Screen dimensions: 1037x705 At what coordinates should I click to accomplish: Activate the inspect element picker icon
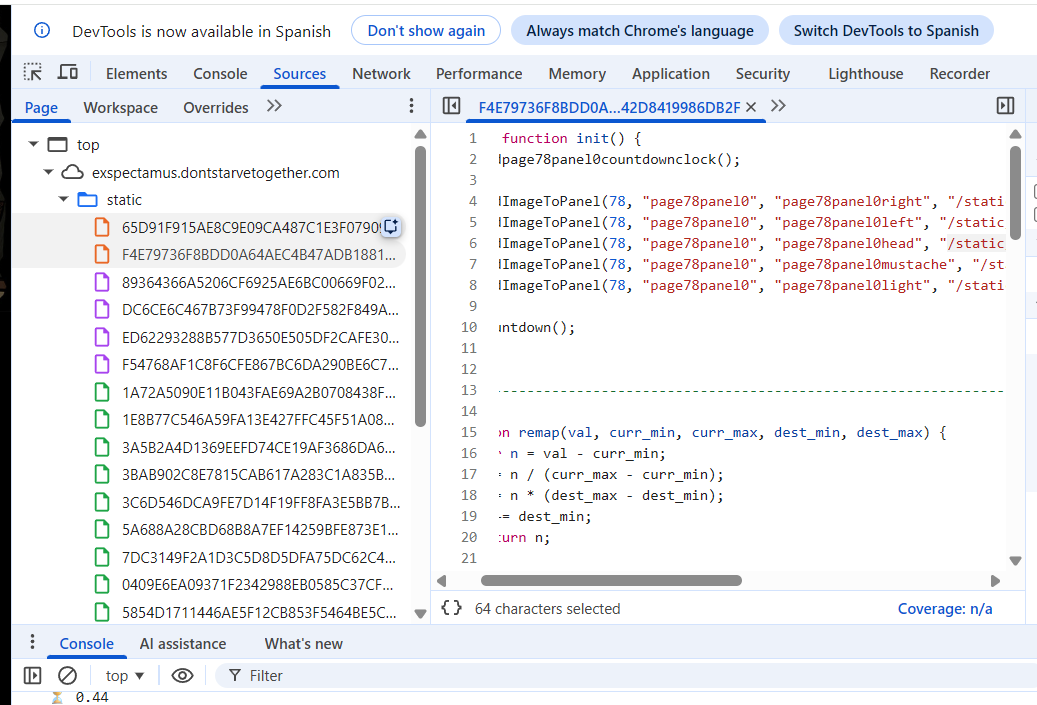click(x=32, y=72)
